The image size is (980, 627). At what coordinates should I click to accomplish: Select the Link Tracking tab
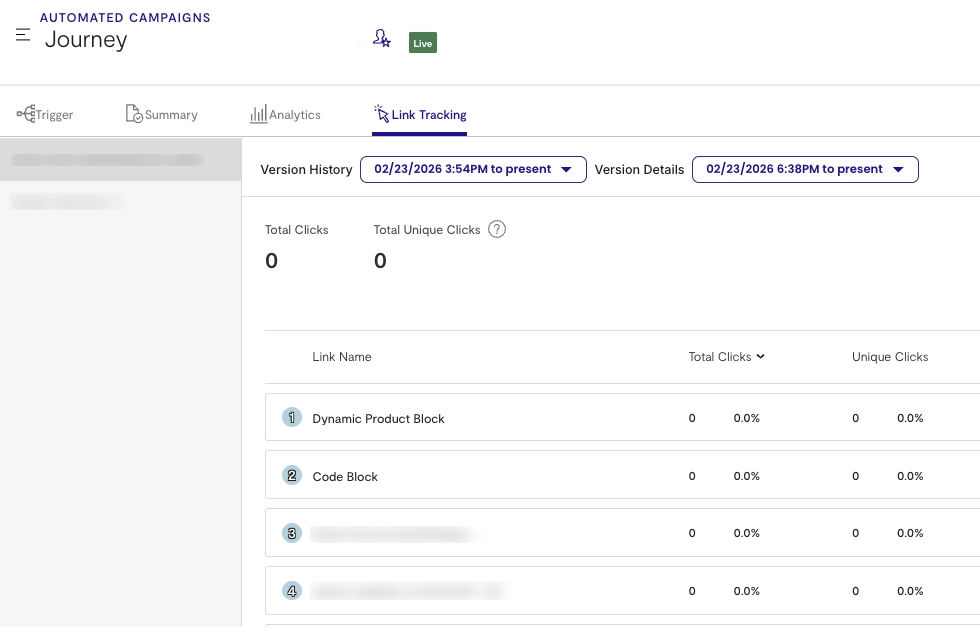pyautogui.click(x=419, y=115)
